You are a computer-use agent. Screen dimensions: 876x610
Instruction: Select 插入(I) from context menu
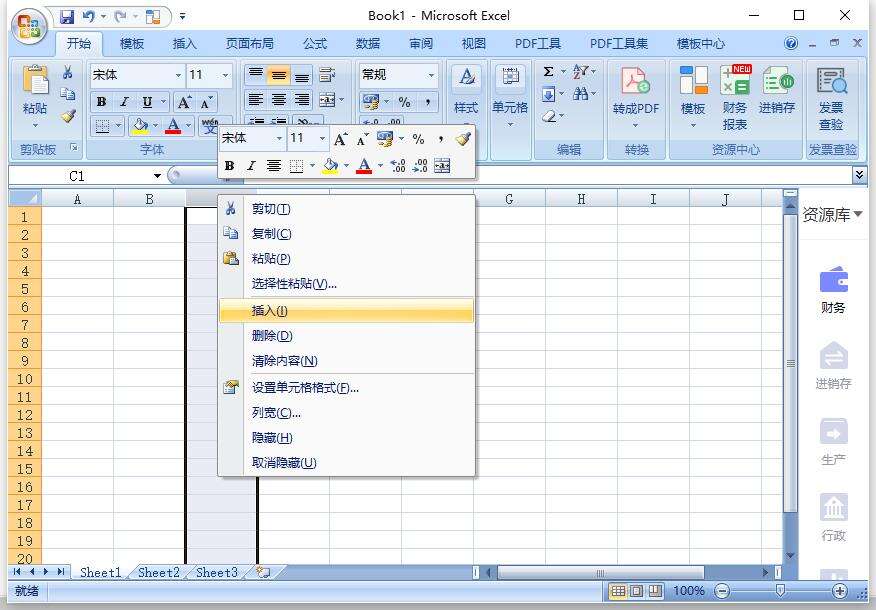pos(346,311)
